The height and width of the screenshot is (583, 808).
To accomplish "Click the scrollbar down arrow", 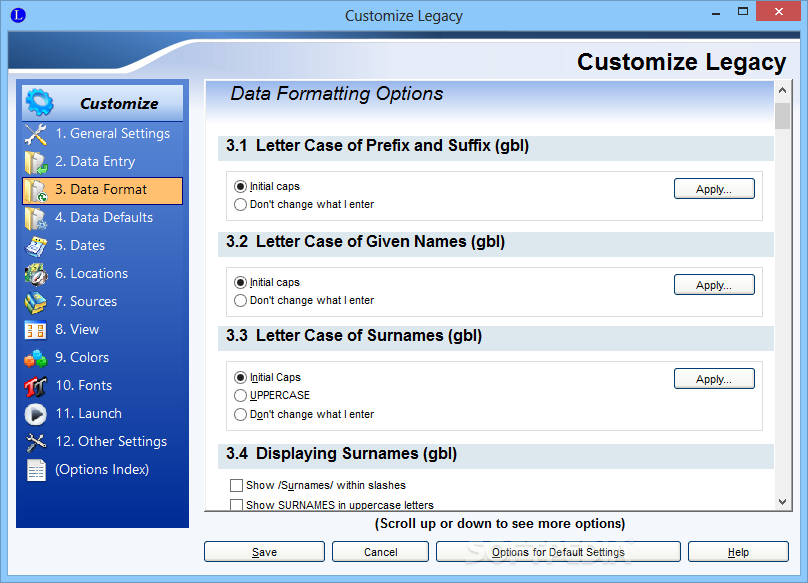I will [782, 502].
